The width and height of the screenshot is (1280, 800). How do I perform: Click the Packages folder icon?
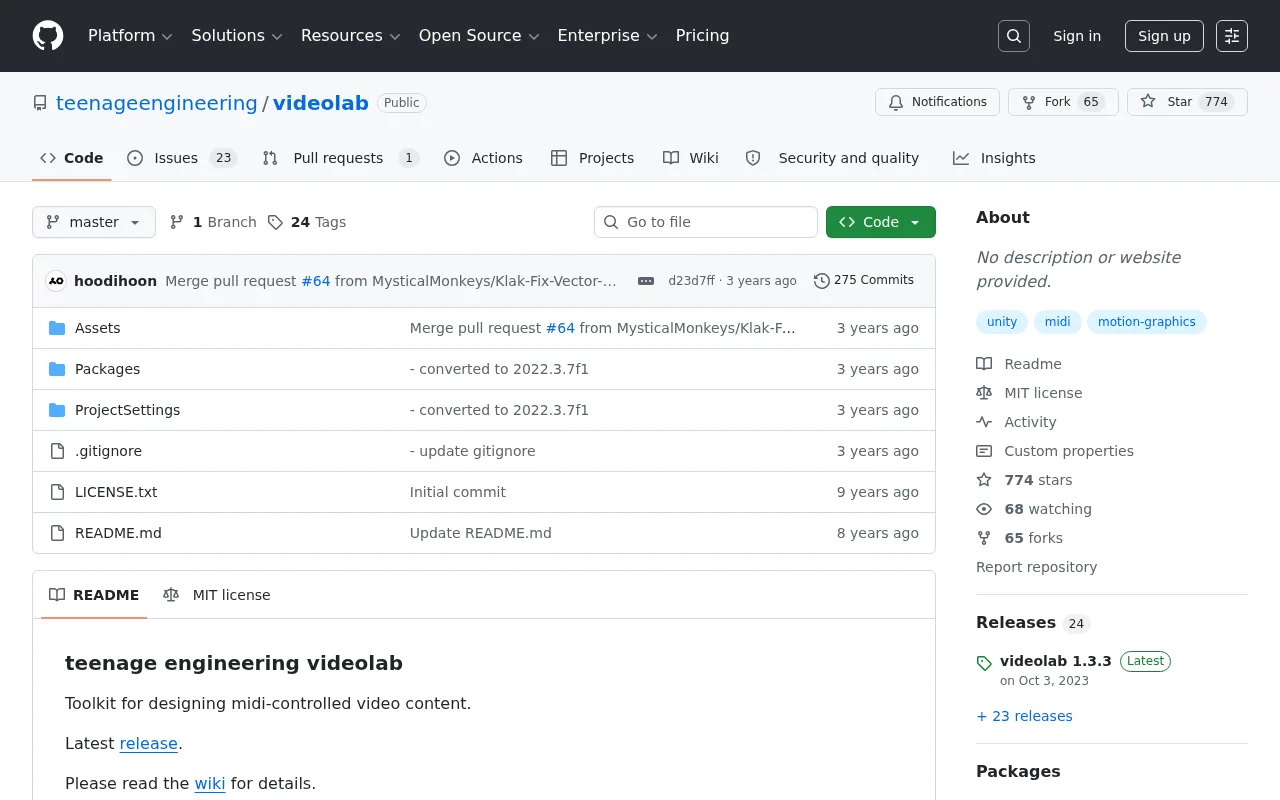[57, 369]
